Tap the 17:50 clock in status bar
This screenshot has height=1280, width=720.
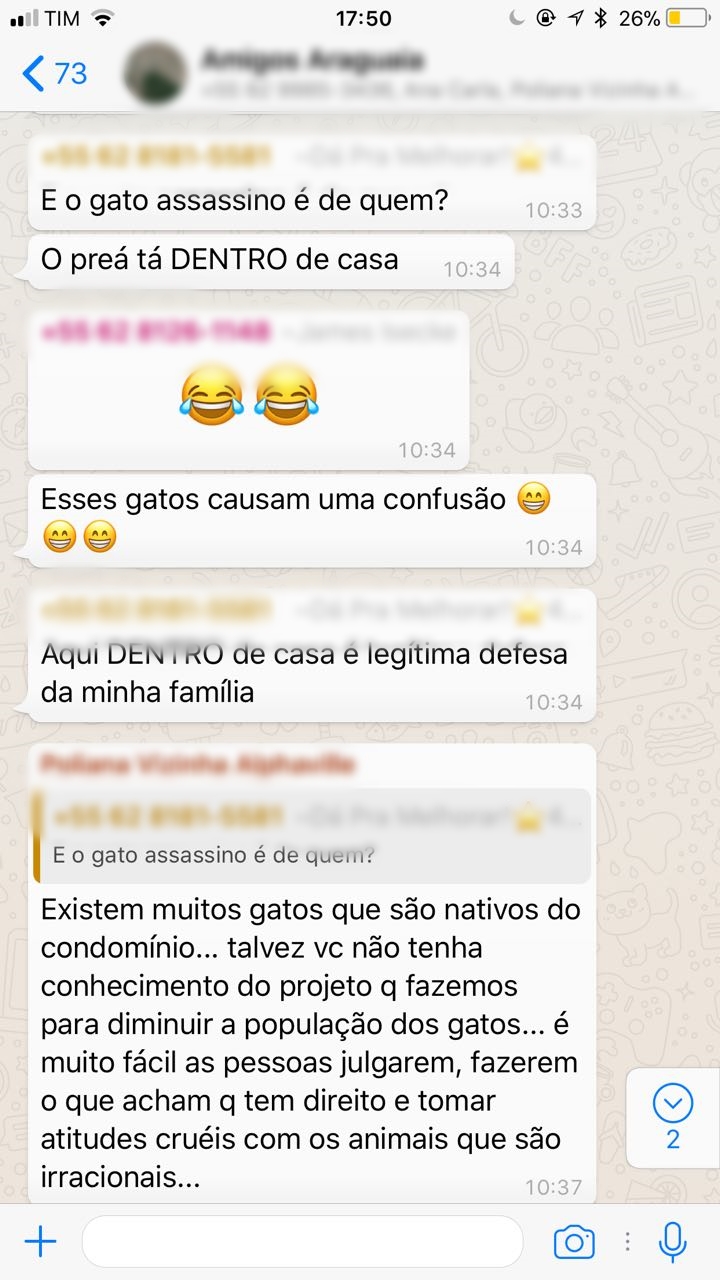364,18
